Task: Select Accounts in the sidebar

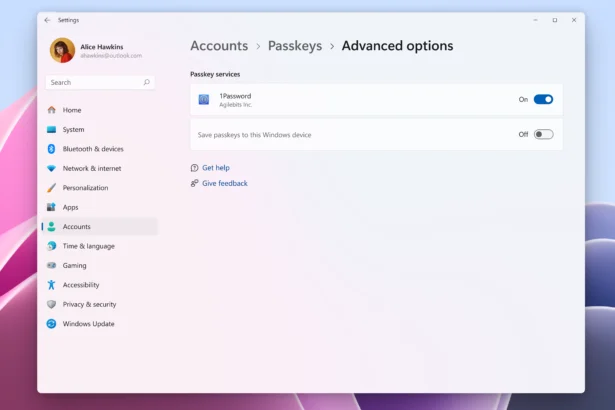Action: [100, 226]
